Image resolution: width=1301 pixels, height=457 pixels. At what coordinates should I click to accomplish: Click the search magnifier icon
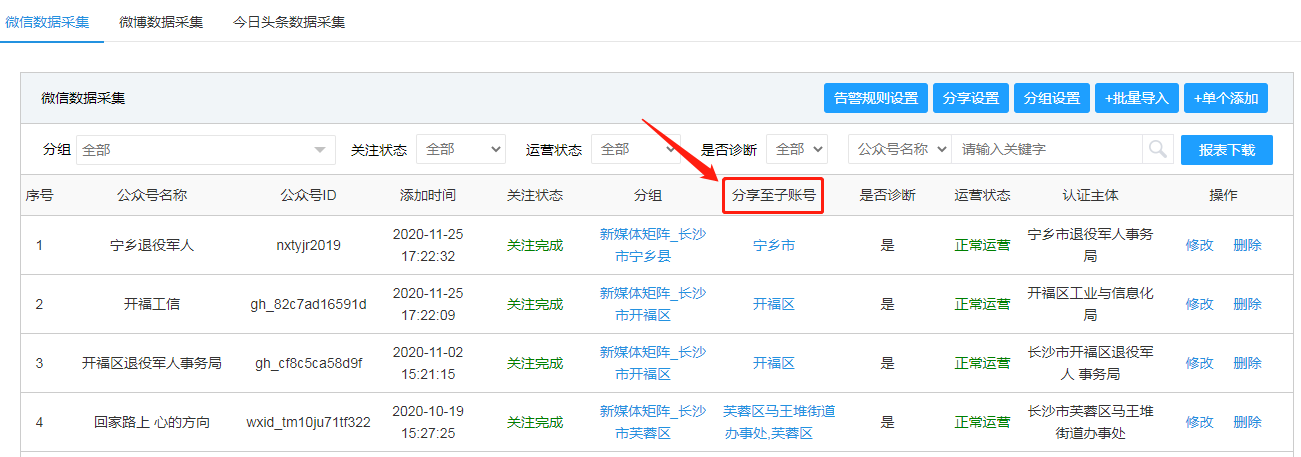1157,149
